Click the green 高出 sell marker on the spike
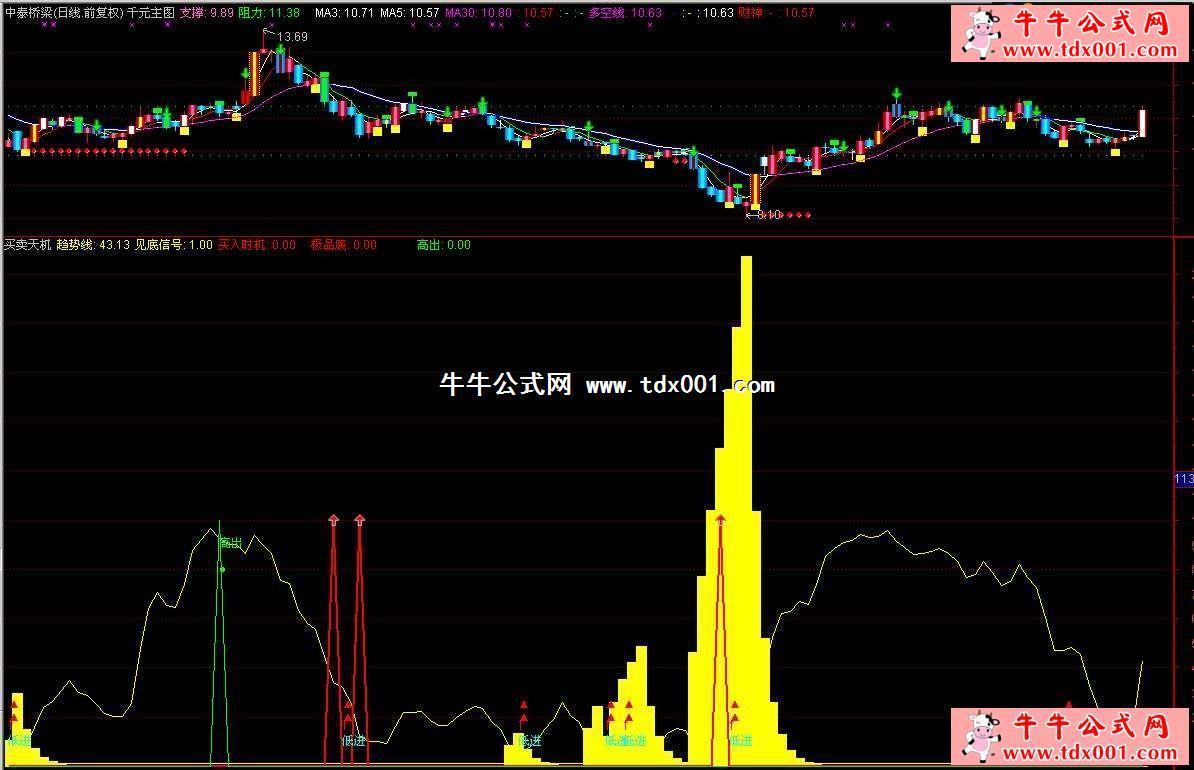Viewport: 1194px width, 770px height. 230,543
